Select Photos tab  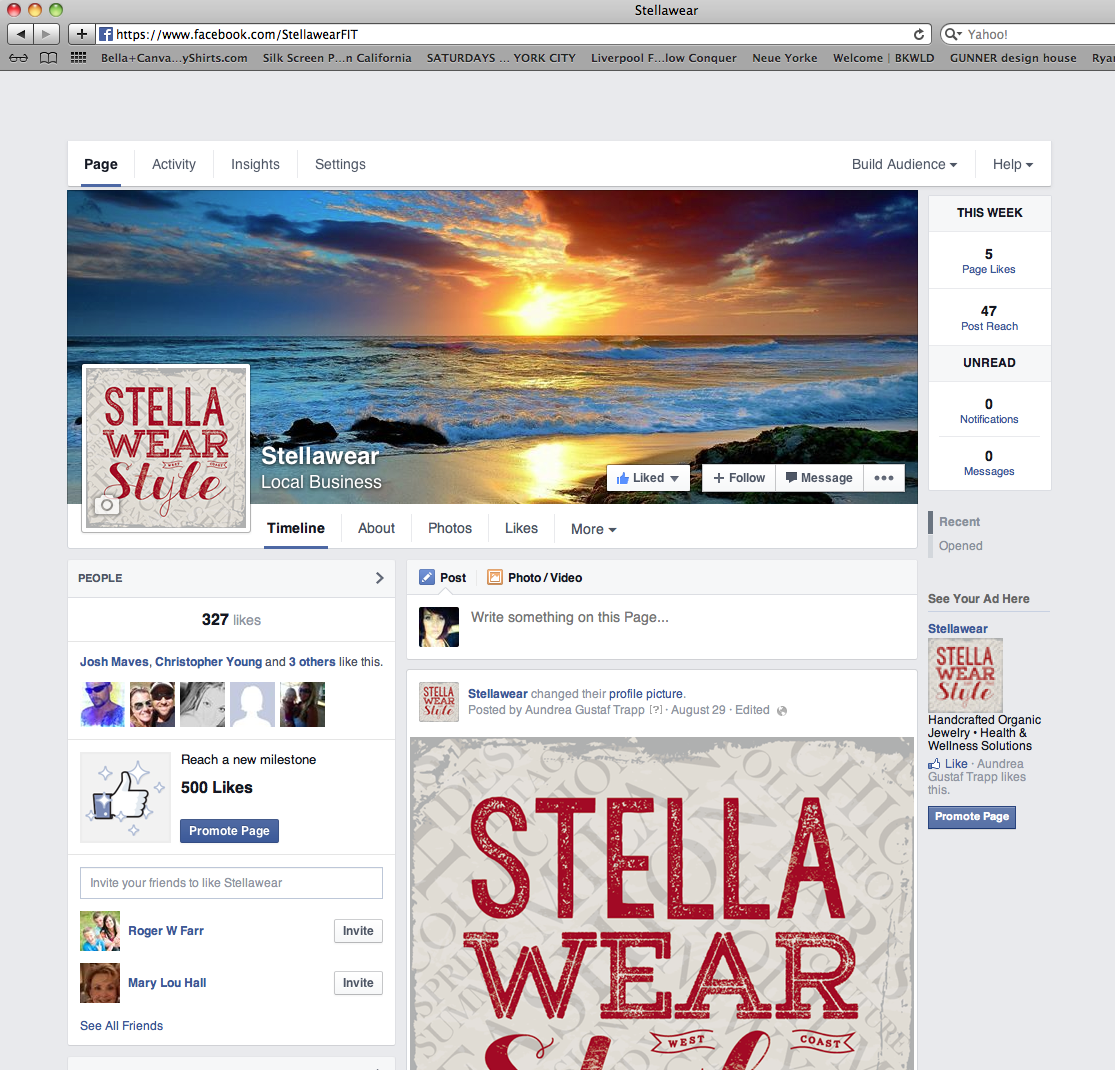(x=450, y=528)
